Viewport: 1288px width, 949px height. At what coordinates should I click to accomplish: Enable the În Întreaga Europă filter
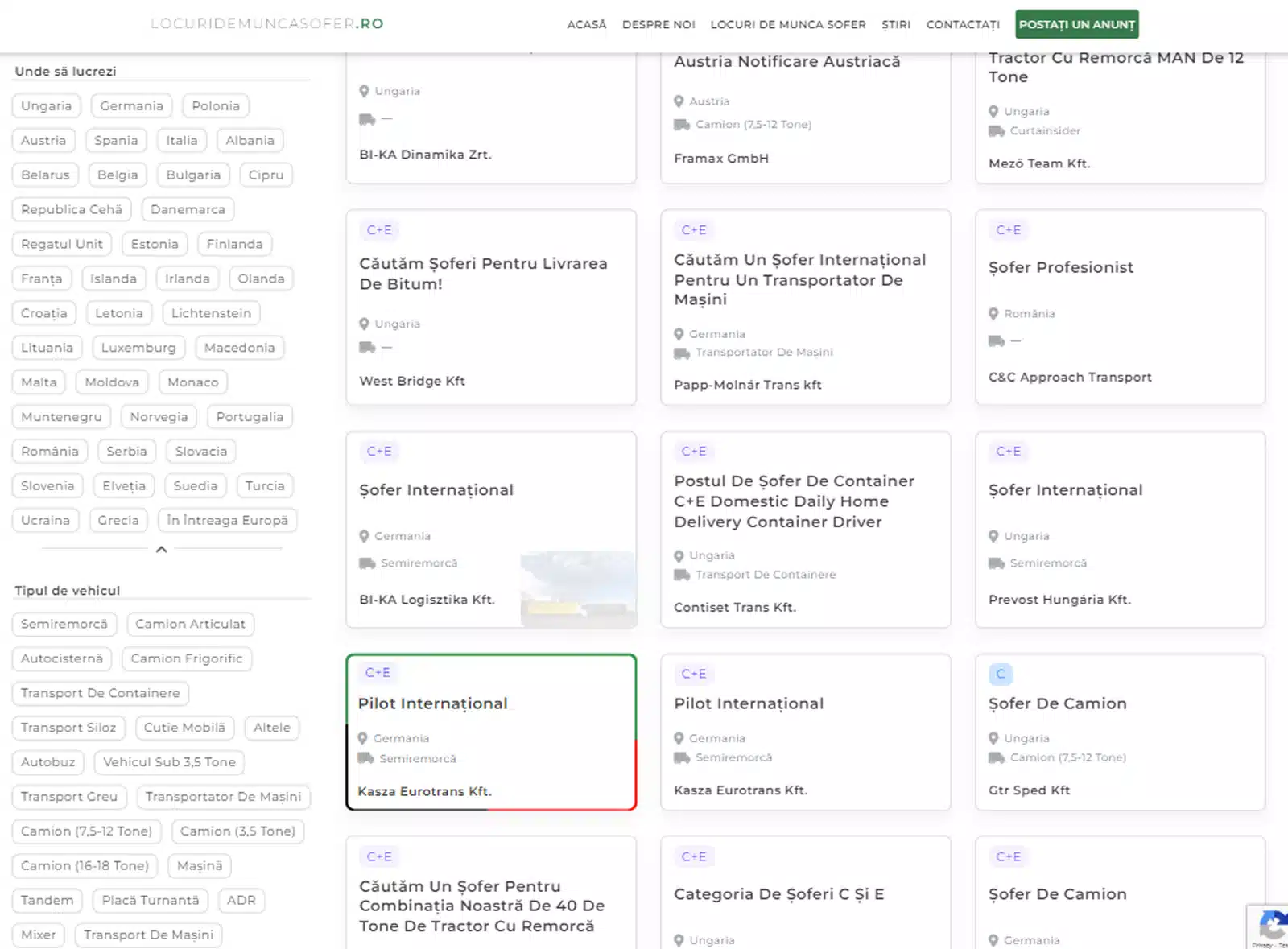(x=227, y=521)
